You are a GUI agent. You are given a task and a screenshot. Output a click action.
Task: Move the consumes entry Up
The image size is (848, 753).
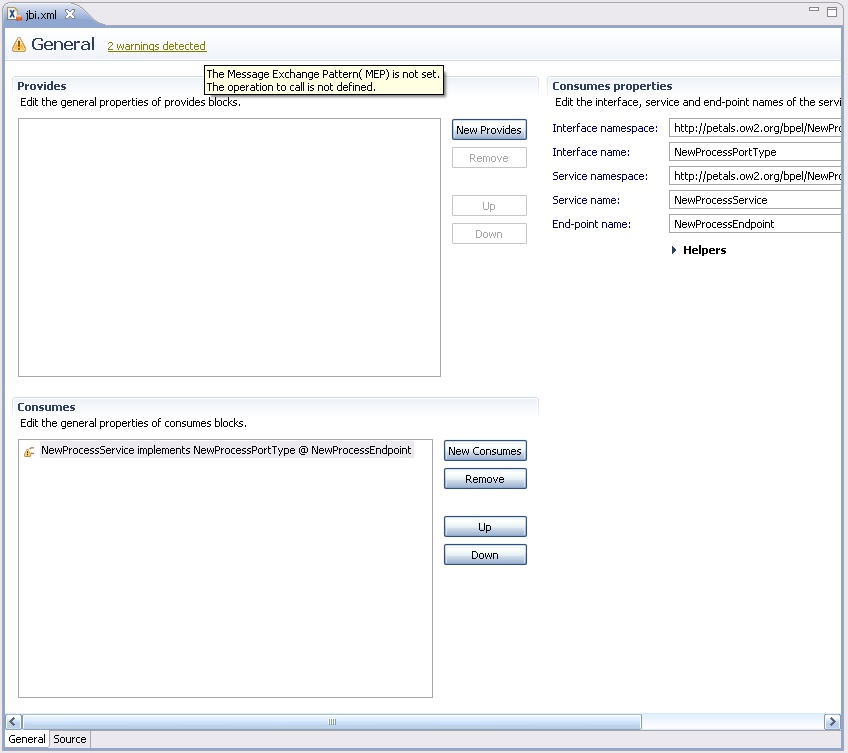(x=485, y=527)
